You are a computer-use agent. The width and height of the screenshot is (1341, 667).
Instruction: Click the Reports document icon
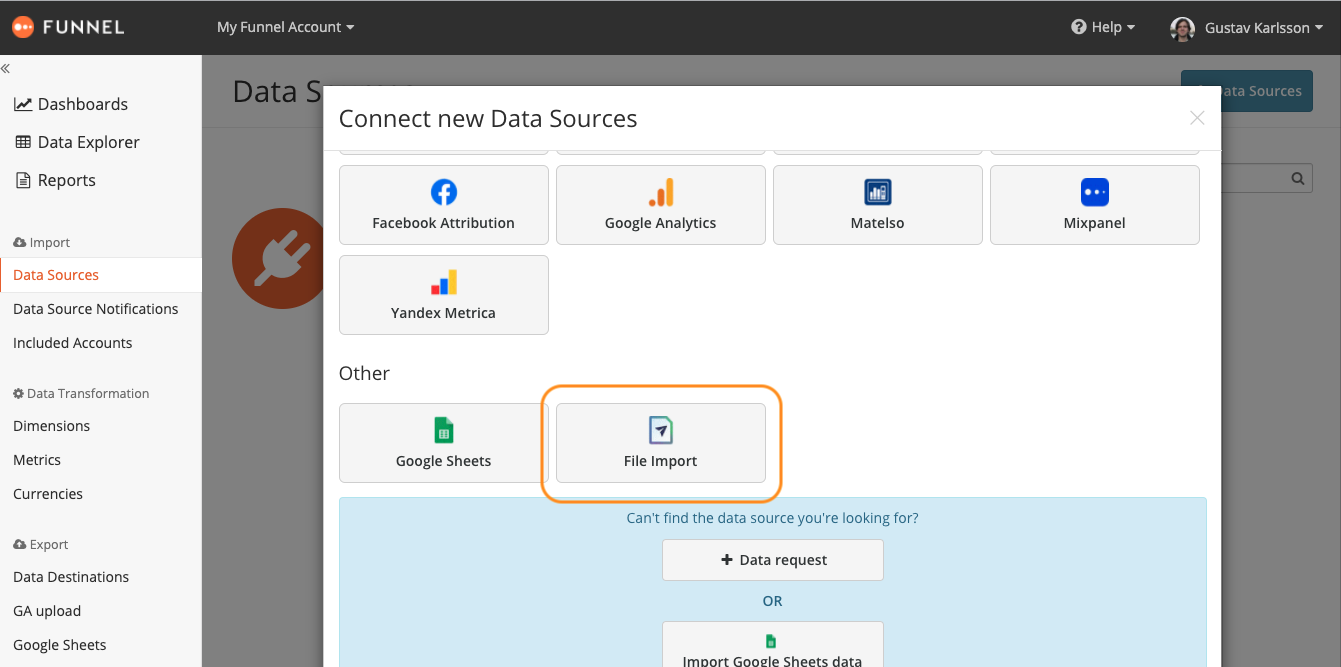23,180
